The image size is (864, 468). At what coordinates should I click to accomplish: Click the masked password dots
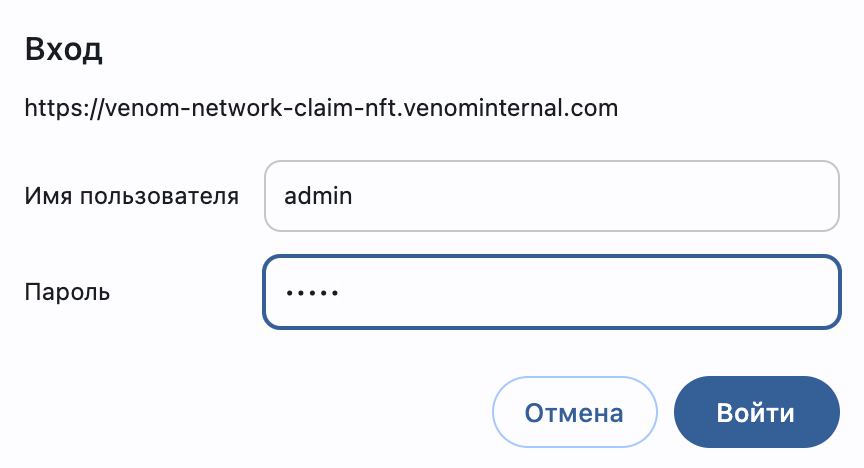coord(311,293)
